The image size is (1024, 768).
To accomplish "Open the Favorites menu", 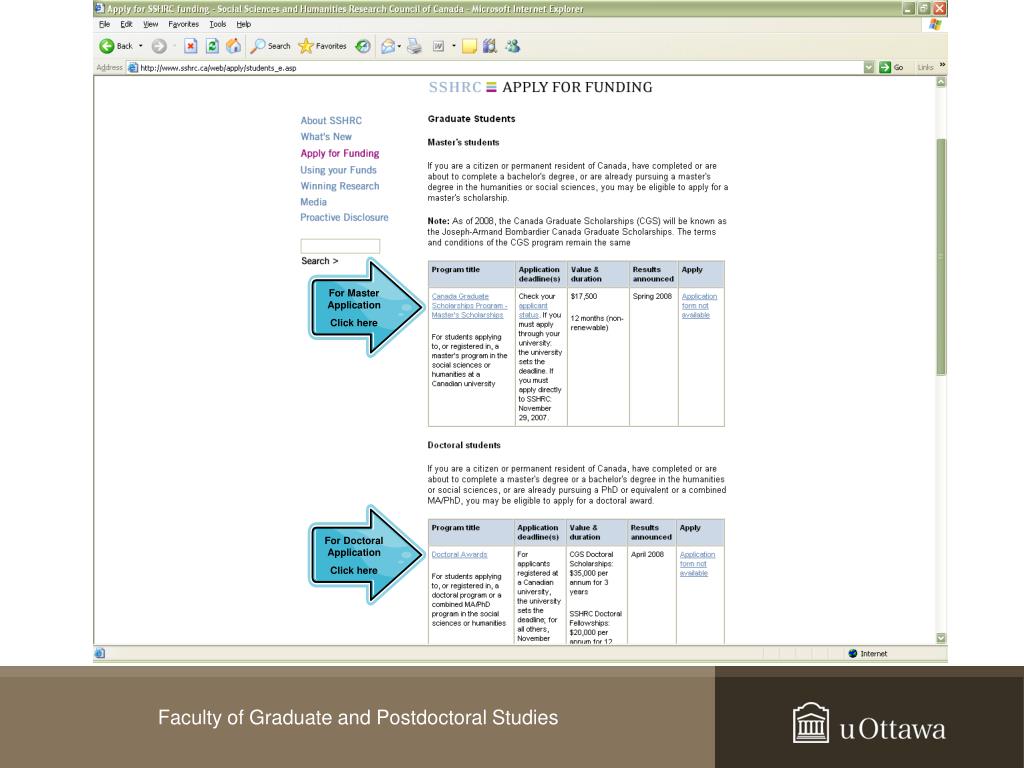I will click(184, 24).
